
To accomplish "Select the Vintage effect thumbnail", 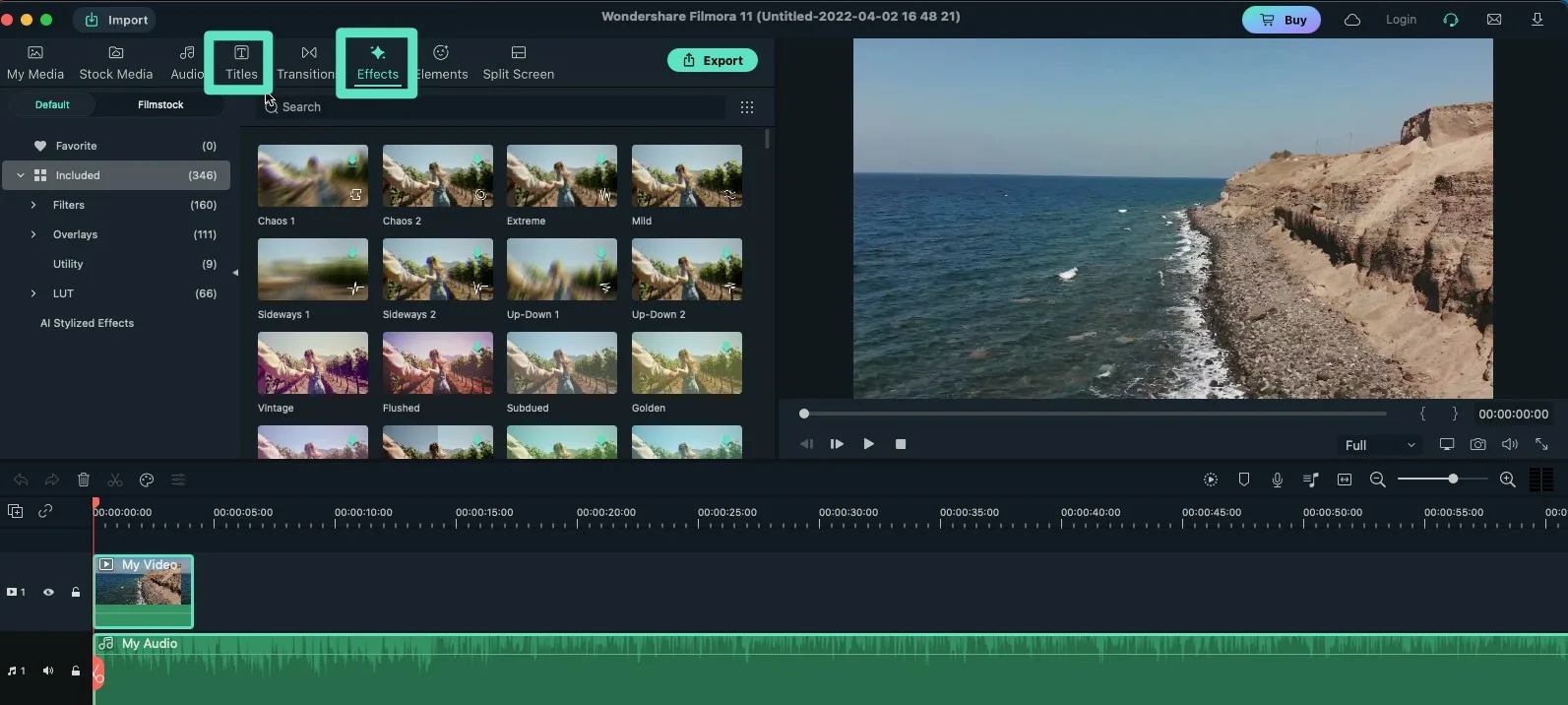I will [313, 362].
